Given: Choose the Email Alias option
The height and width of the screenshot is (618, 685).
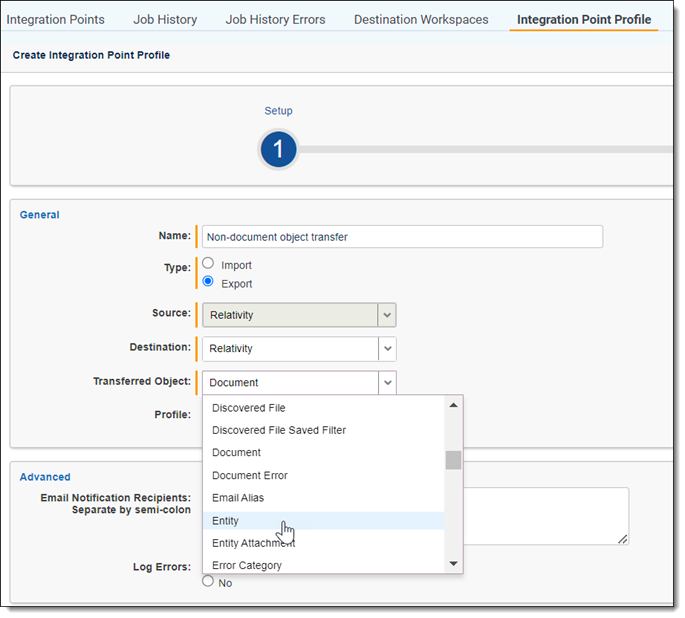Looking at the screenshot, I should click(x=237, y=498).
